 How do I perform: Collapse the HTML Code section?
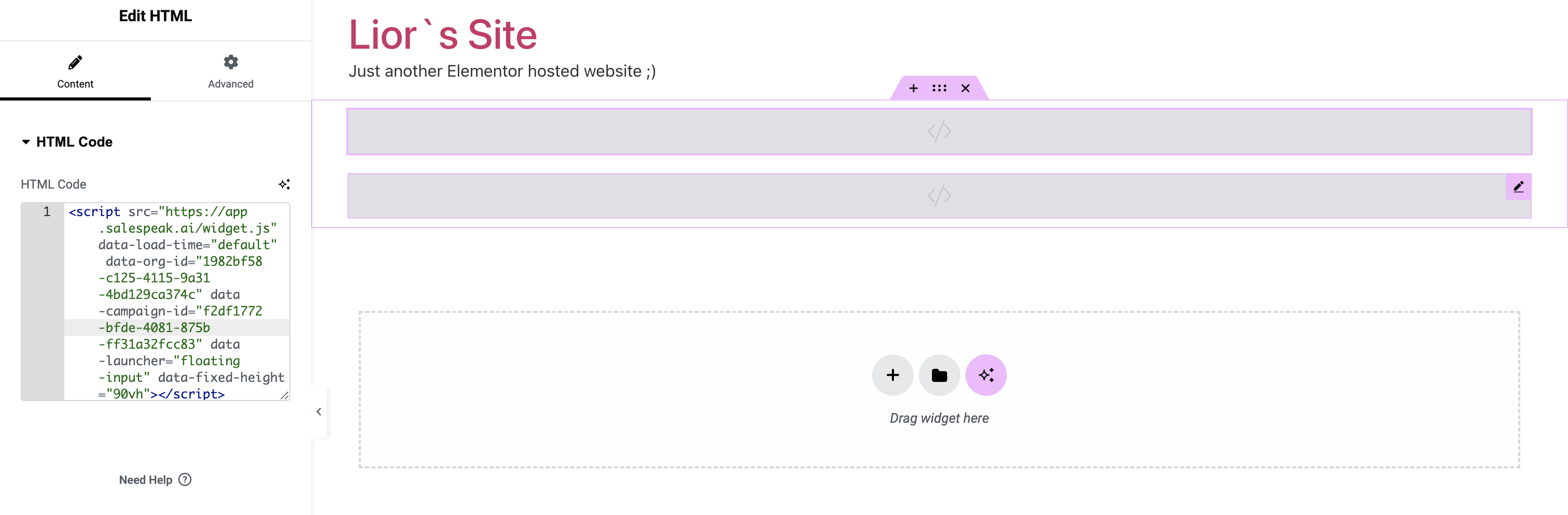pos(67,141)
